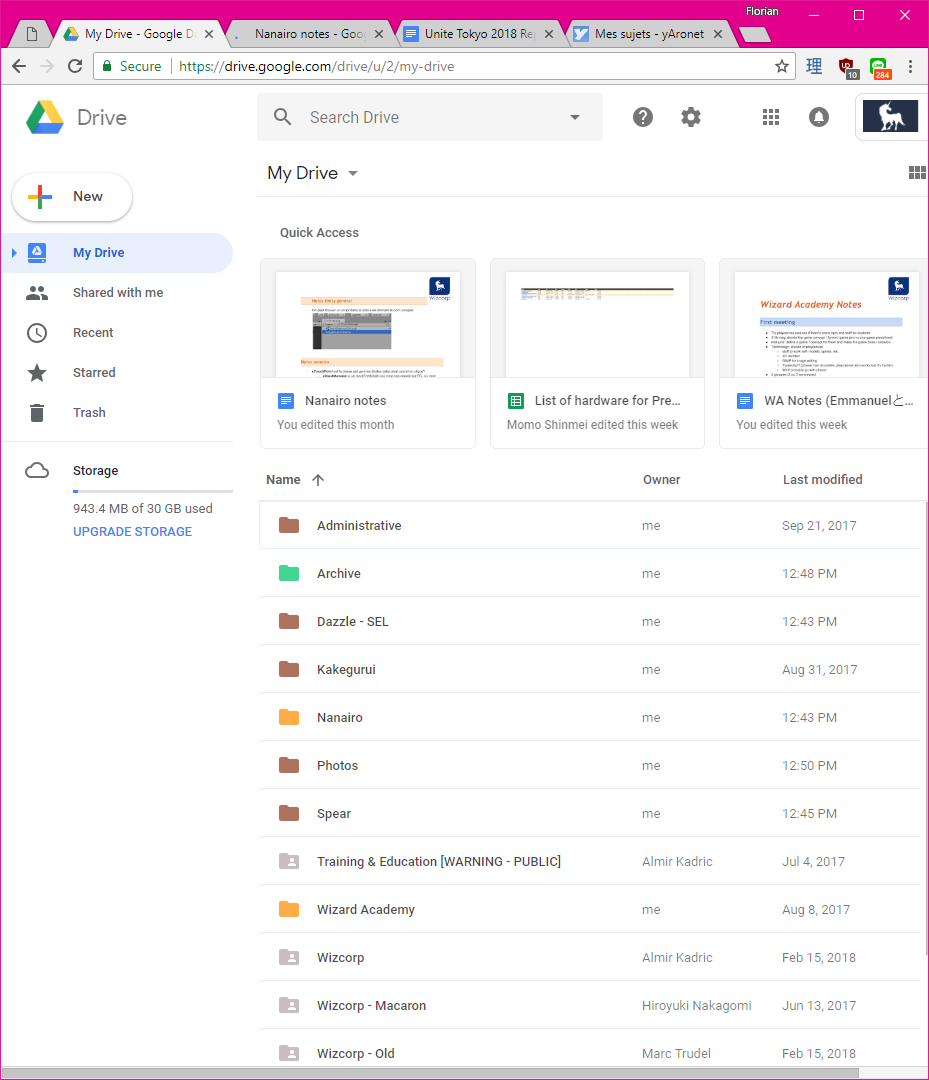Click the storage usage progress bar
This screenshot has height=1080, width=929.
[x=152, y=491]
